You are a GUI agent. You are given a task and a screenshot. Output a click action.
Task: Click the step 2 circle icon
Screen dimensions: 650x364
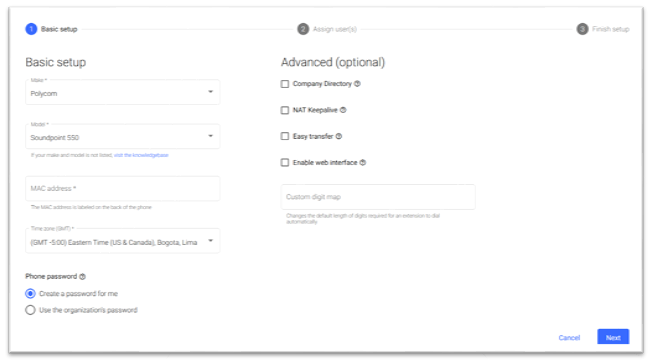(303, 29)
